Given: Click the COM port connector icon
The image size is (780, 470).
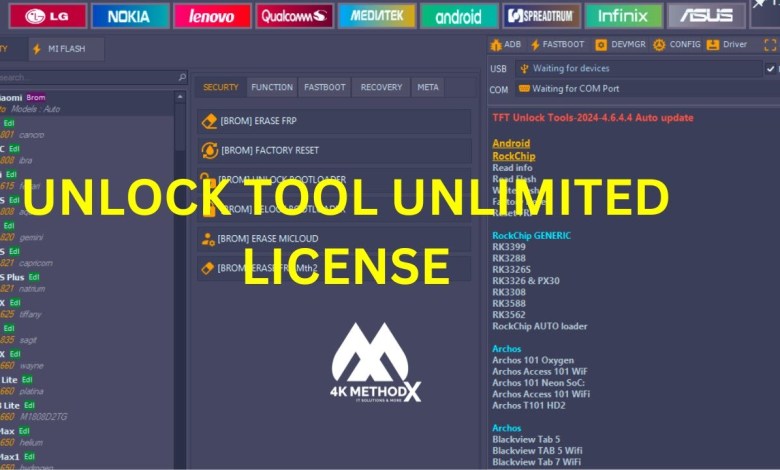Looking at the screenshot, I should [x=524, y=88].
